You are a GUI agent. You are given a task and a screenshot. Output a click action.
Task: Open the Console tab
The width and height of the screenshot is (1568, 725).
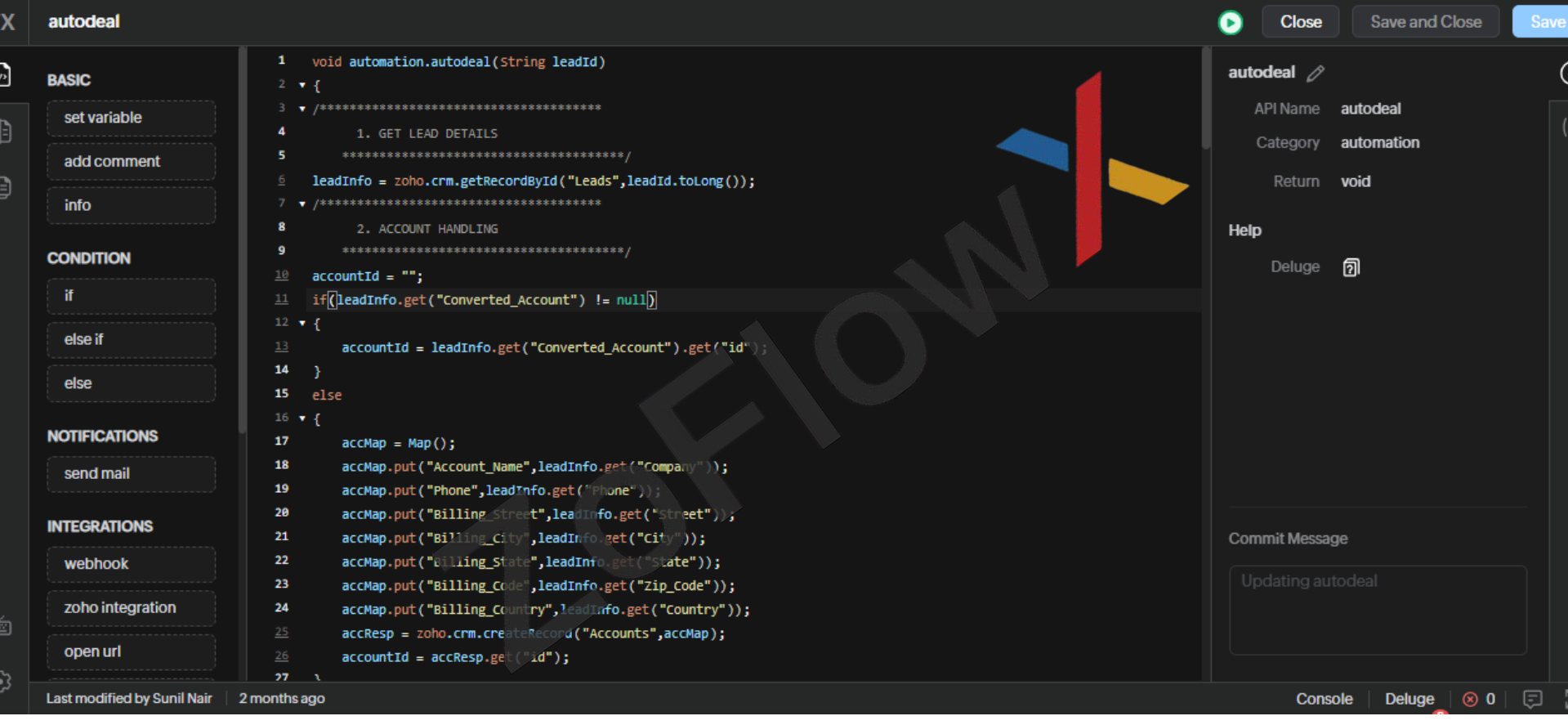1324,700
